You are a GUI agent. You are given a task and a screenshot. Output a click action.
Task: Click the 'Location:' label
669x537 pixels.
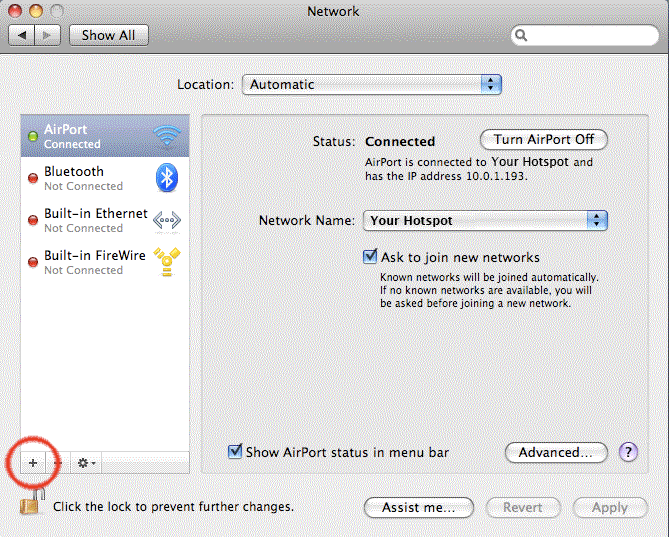click(x=206, y=84)
